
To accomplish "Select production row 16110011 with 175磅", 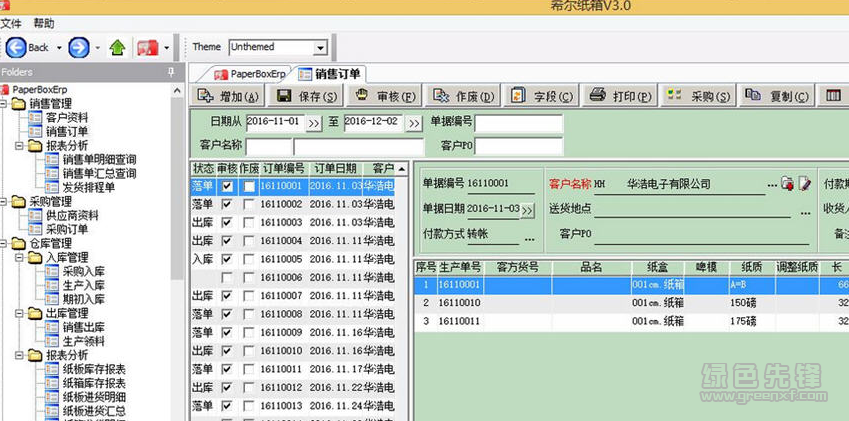I will [x=631, y=321].
